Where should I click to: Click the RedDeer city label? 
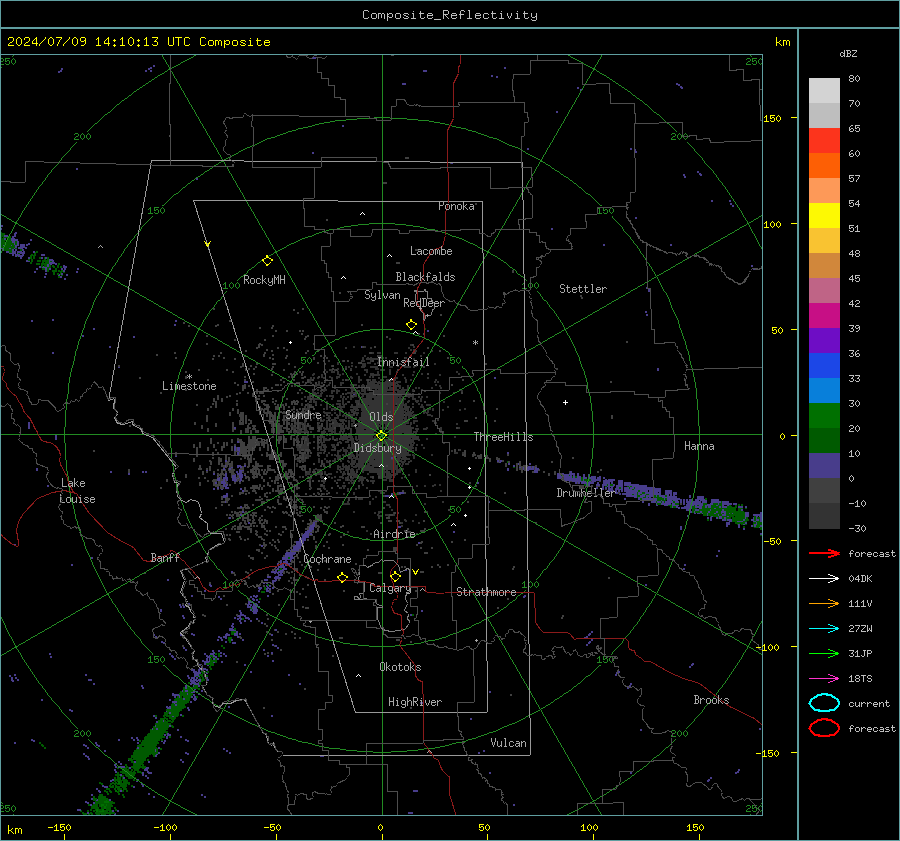coord(424,303)
